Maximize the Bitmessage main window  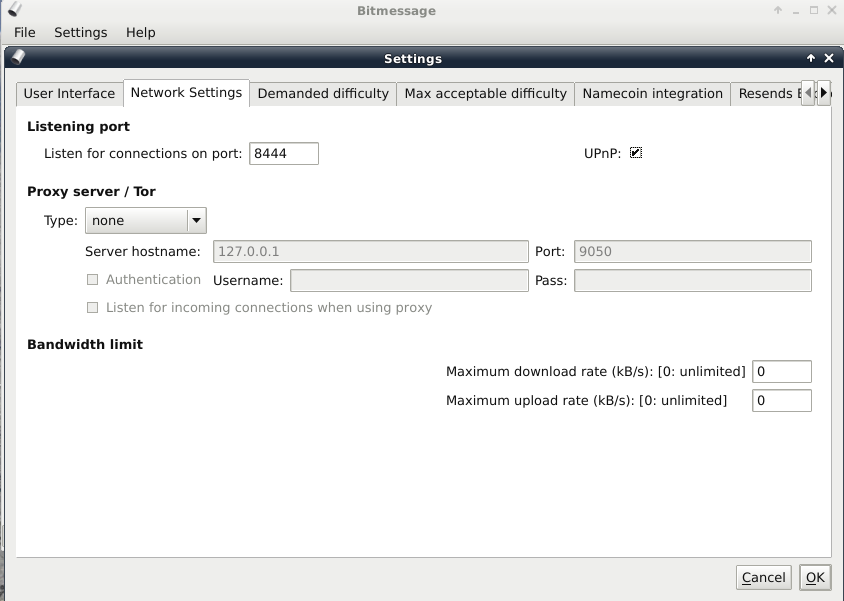pyautogui.click(x=814, y=10)
